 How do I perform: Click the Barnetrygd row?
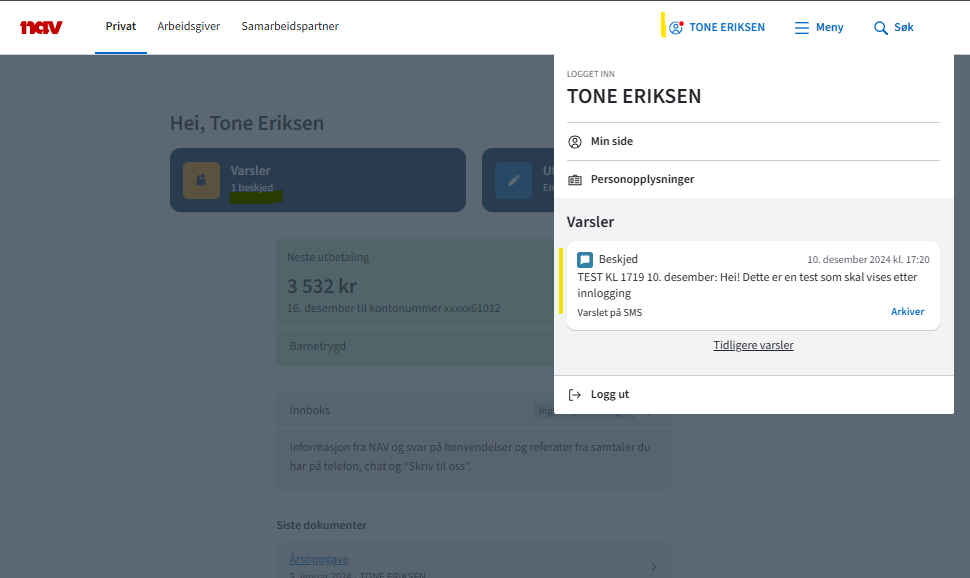415,347
